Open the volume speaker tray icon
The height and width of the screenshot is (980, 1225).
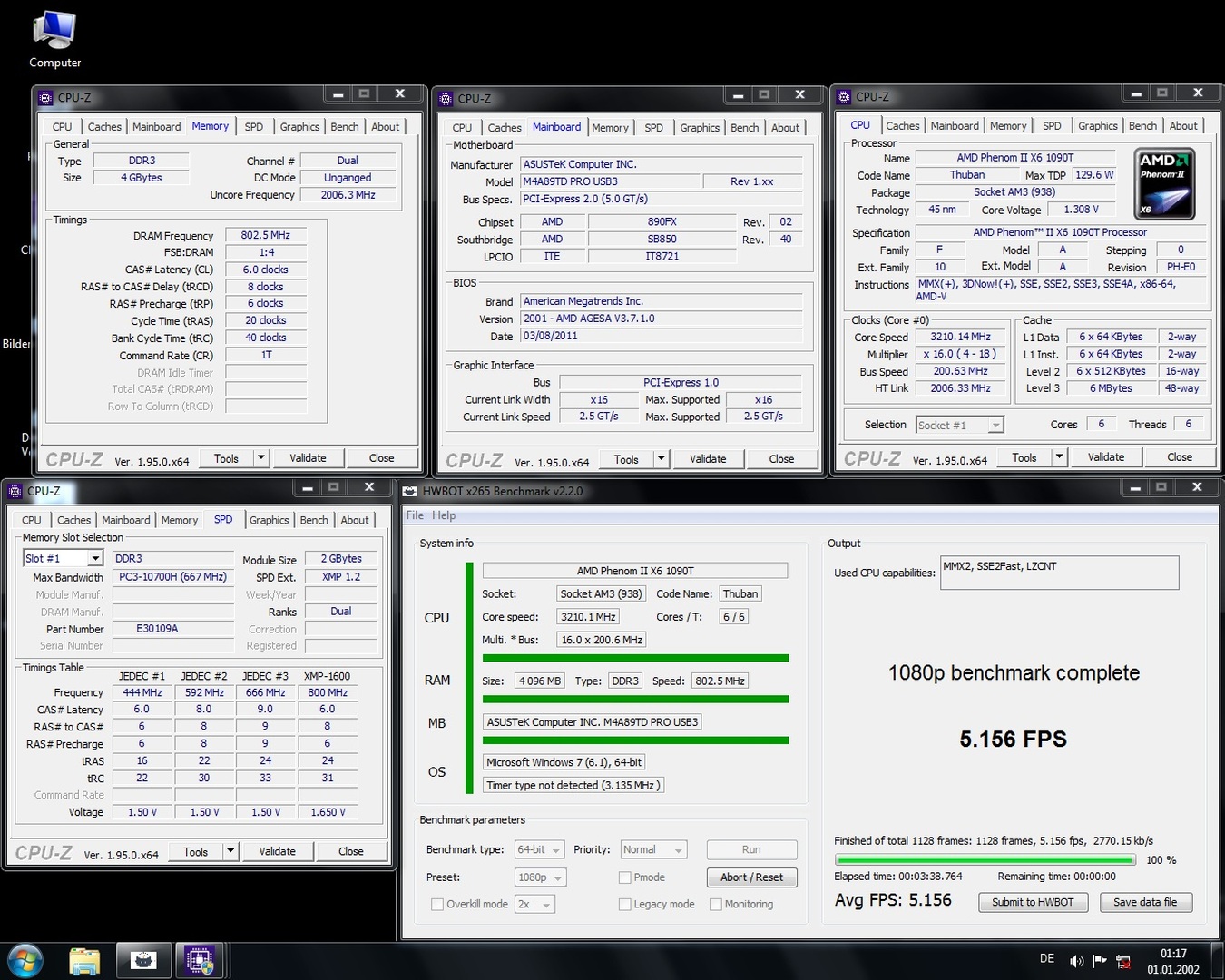coord(1077,961)
